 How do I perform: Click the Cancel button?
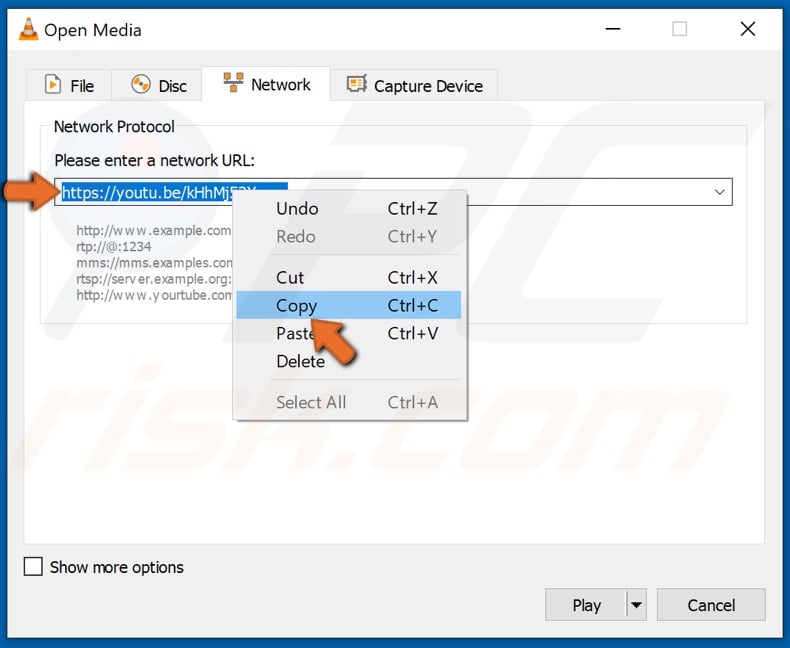(x=711, y=605)
